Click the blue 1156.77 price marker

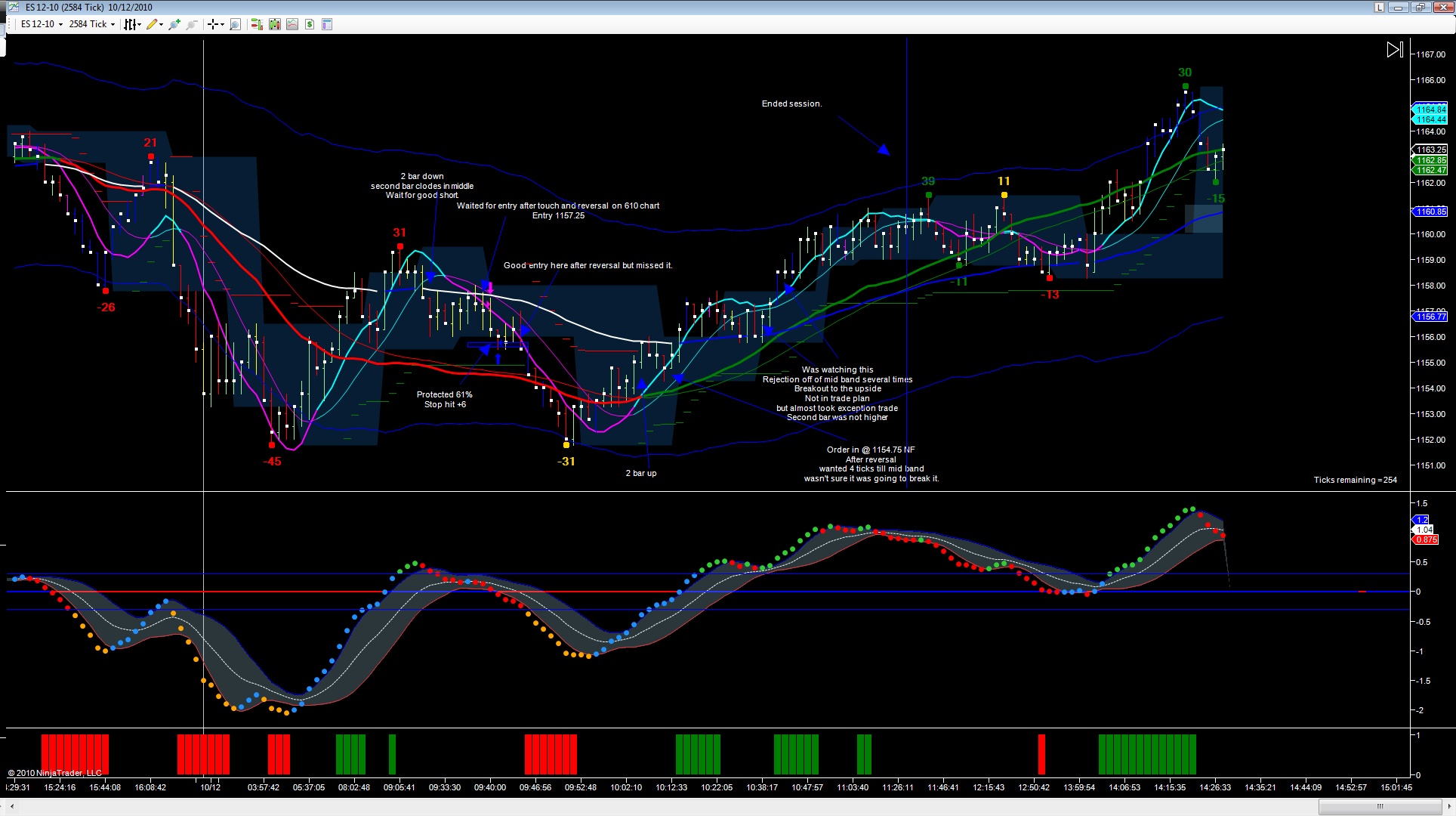tap(1430, 317)
